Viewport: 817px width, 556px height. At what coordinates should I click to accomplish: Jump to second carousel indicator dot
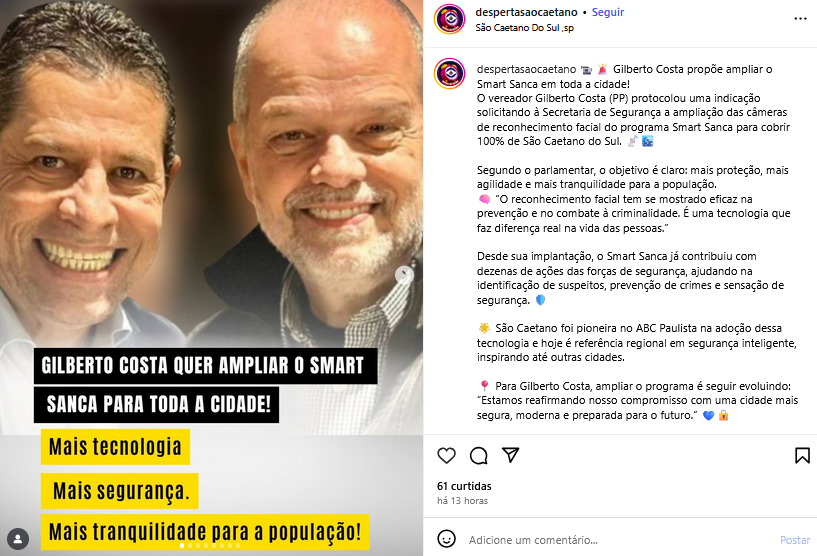coord(190,546)
